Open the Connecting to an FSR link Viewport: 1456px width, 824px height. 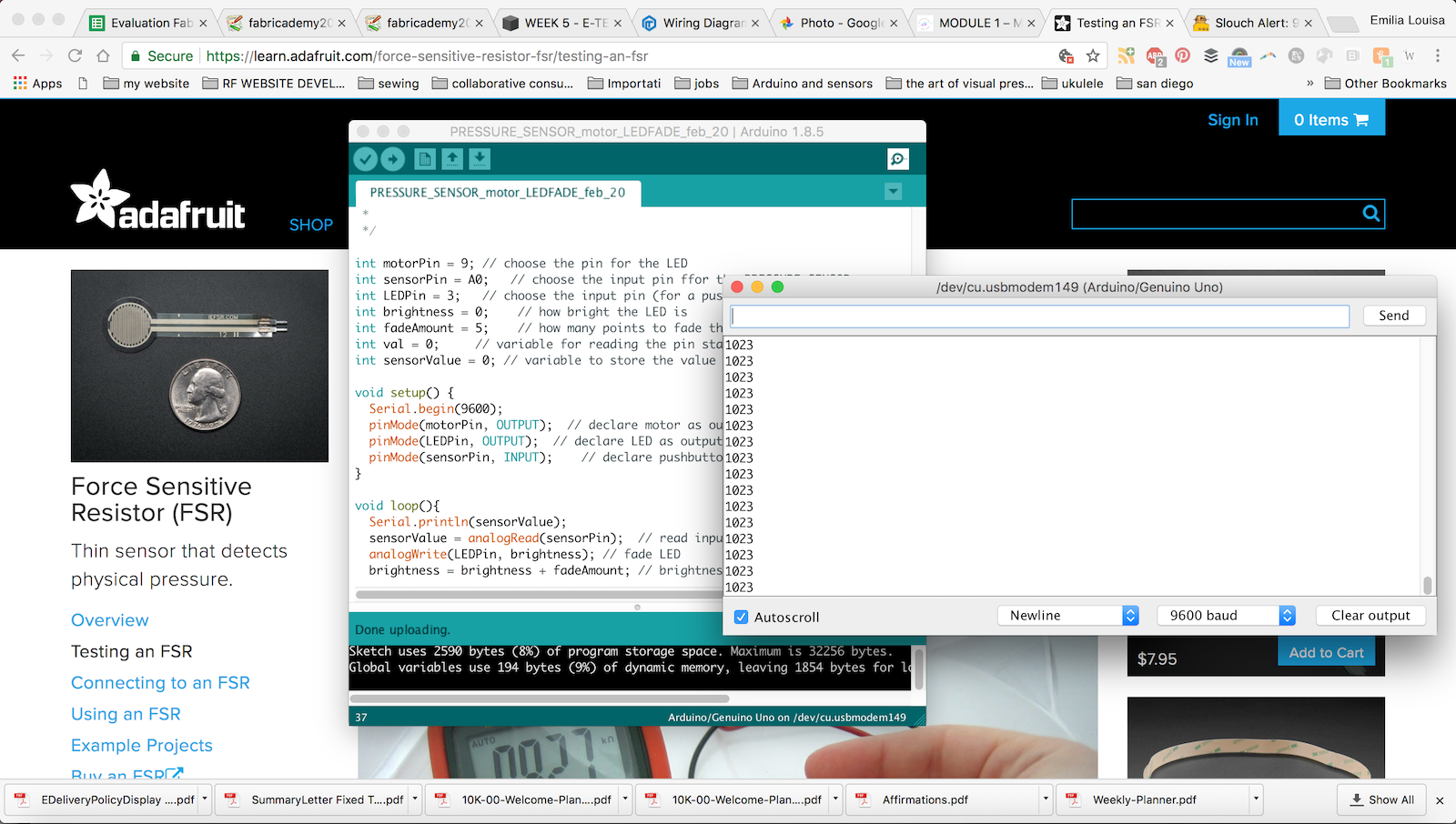(160, 683)
